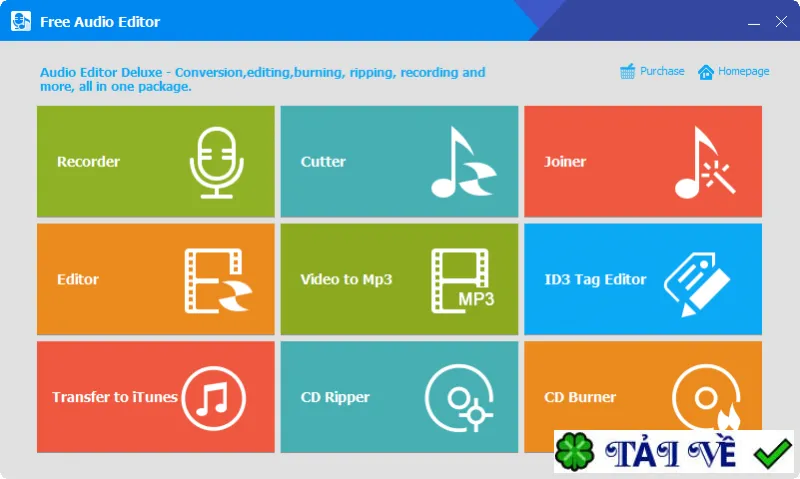
Task: Open the Recorder microphone icon
Action: point(217,162)
